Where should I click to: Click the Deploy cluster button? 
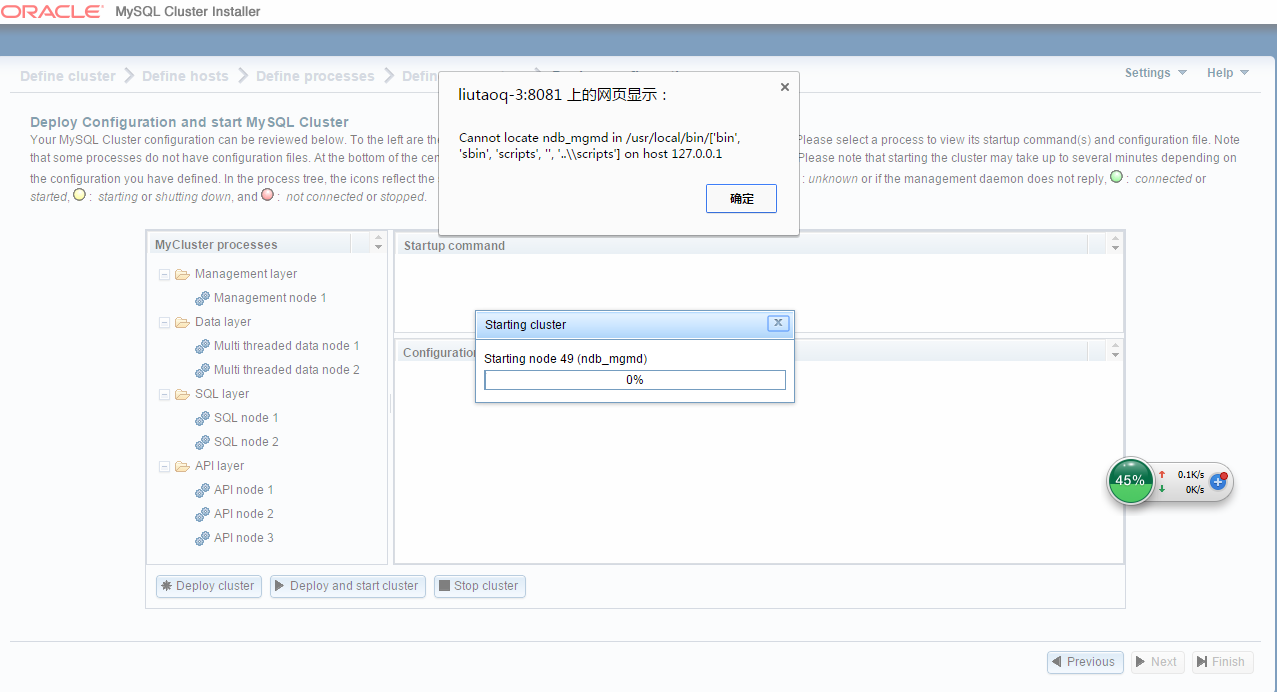point(209,586)
